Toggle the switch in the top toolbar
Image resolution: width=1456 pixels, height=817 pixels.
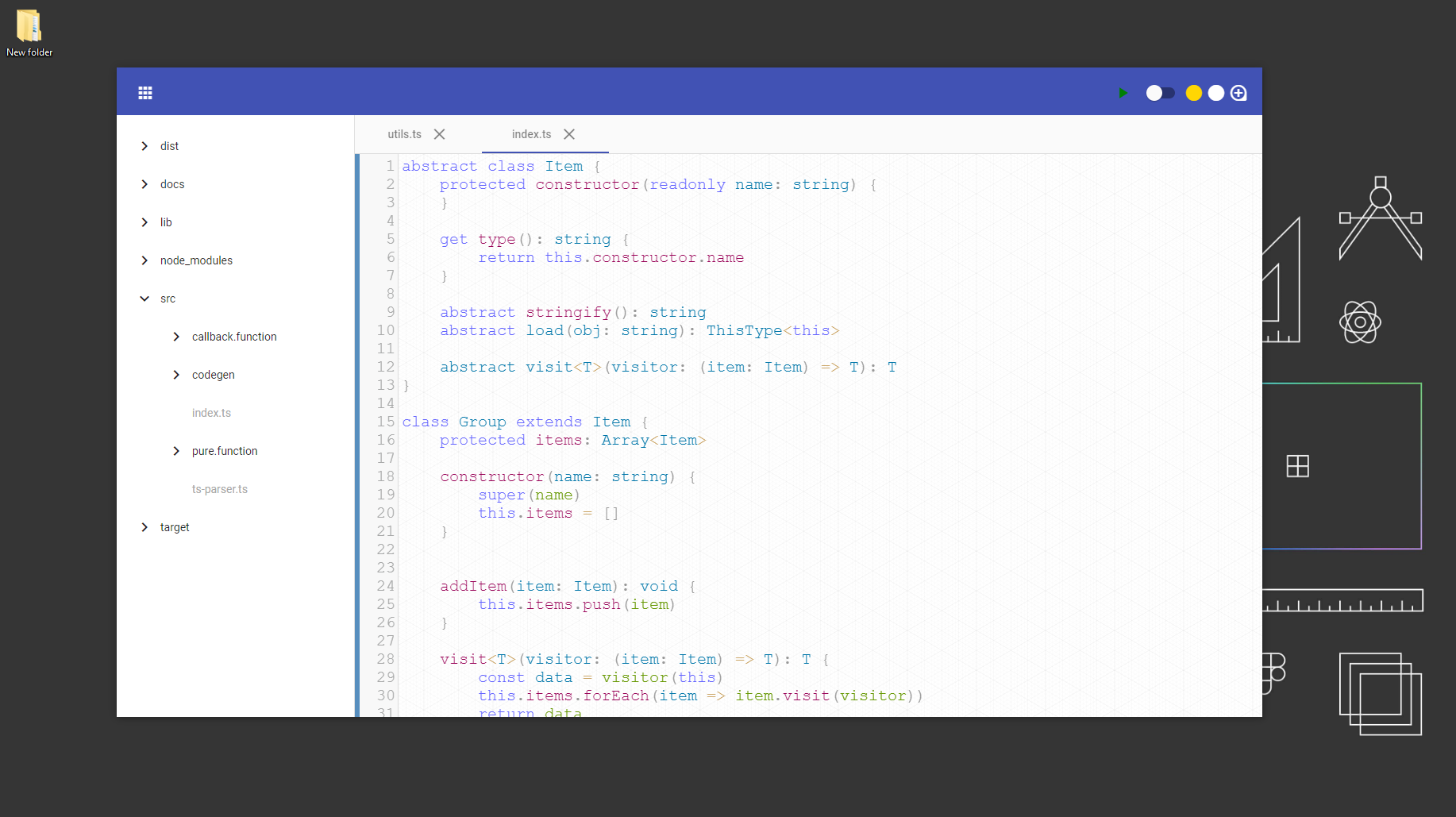(x=1160, y=93)
